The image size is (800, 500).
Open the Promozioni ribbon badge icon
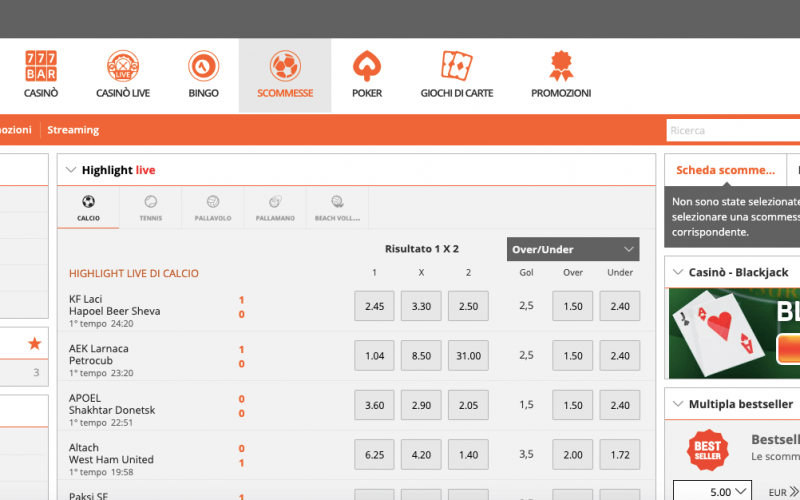(x=561, y=66)
